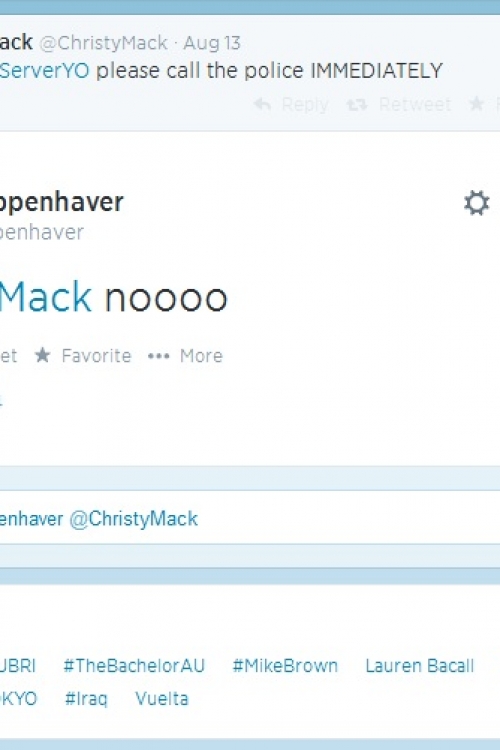Open the Vuelta trend

pos(162,698)
